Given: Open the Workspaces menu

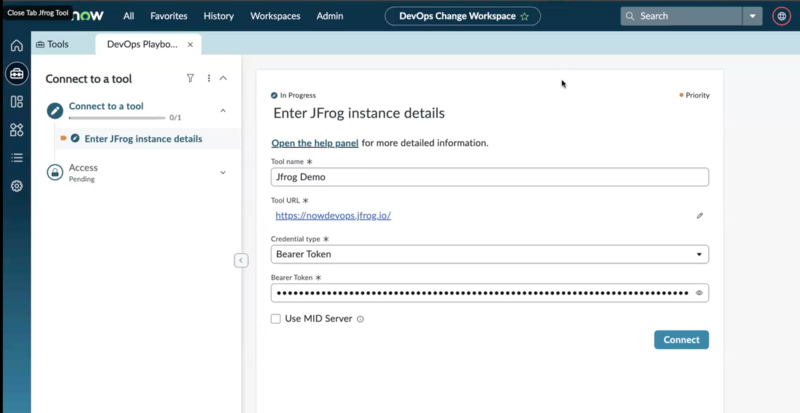Looking at the screenshot, I should 275,16.
